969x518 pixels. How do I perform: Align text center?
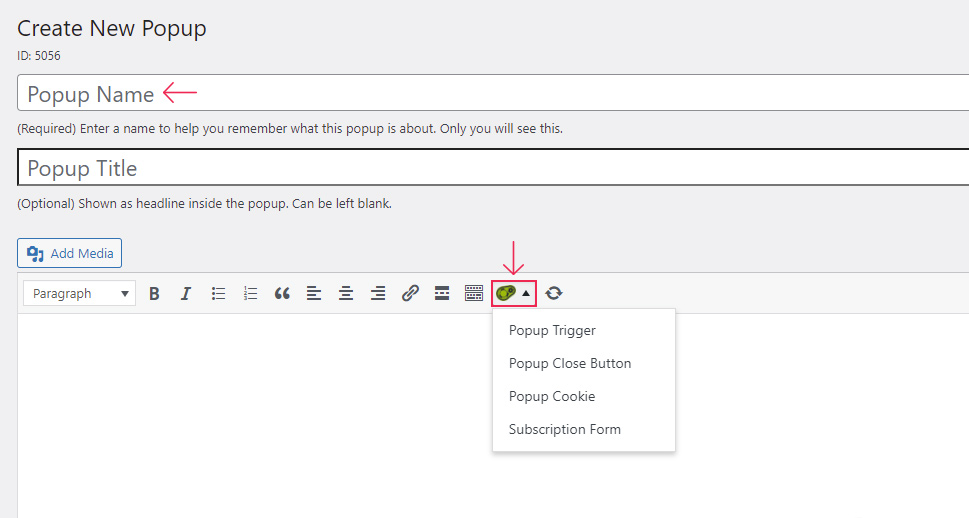click(x=346, y=294)
